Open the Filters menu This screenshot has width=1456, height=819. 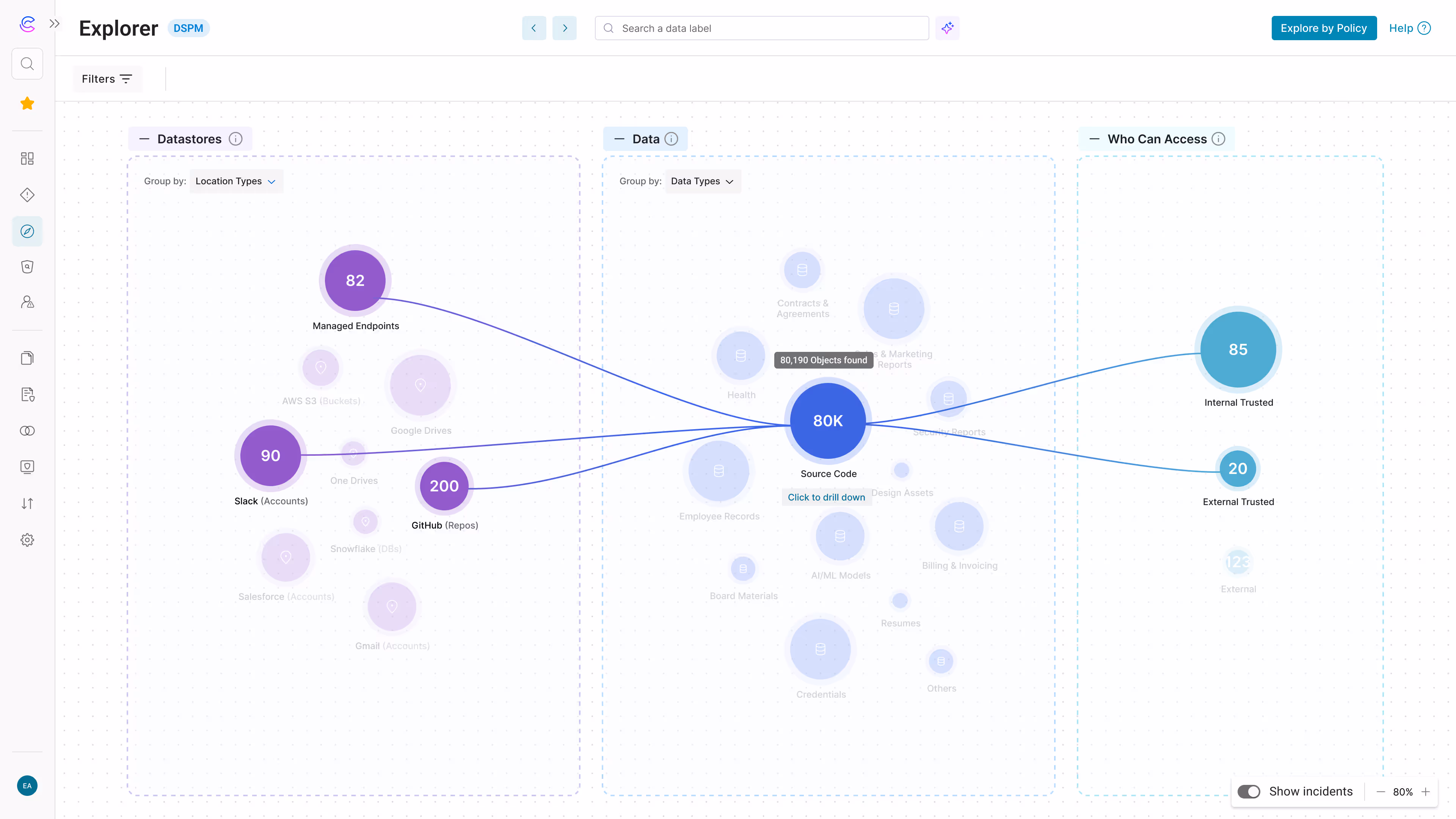tap(107, 79)
